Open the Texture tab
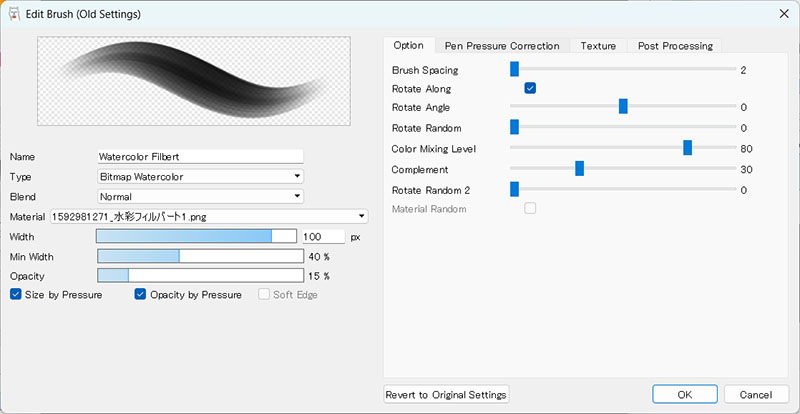Screen dimensions: 800x414 [x=598, y=46]
